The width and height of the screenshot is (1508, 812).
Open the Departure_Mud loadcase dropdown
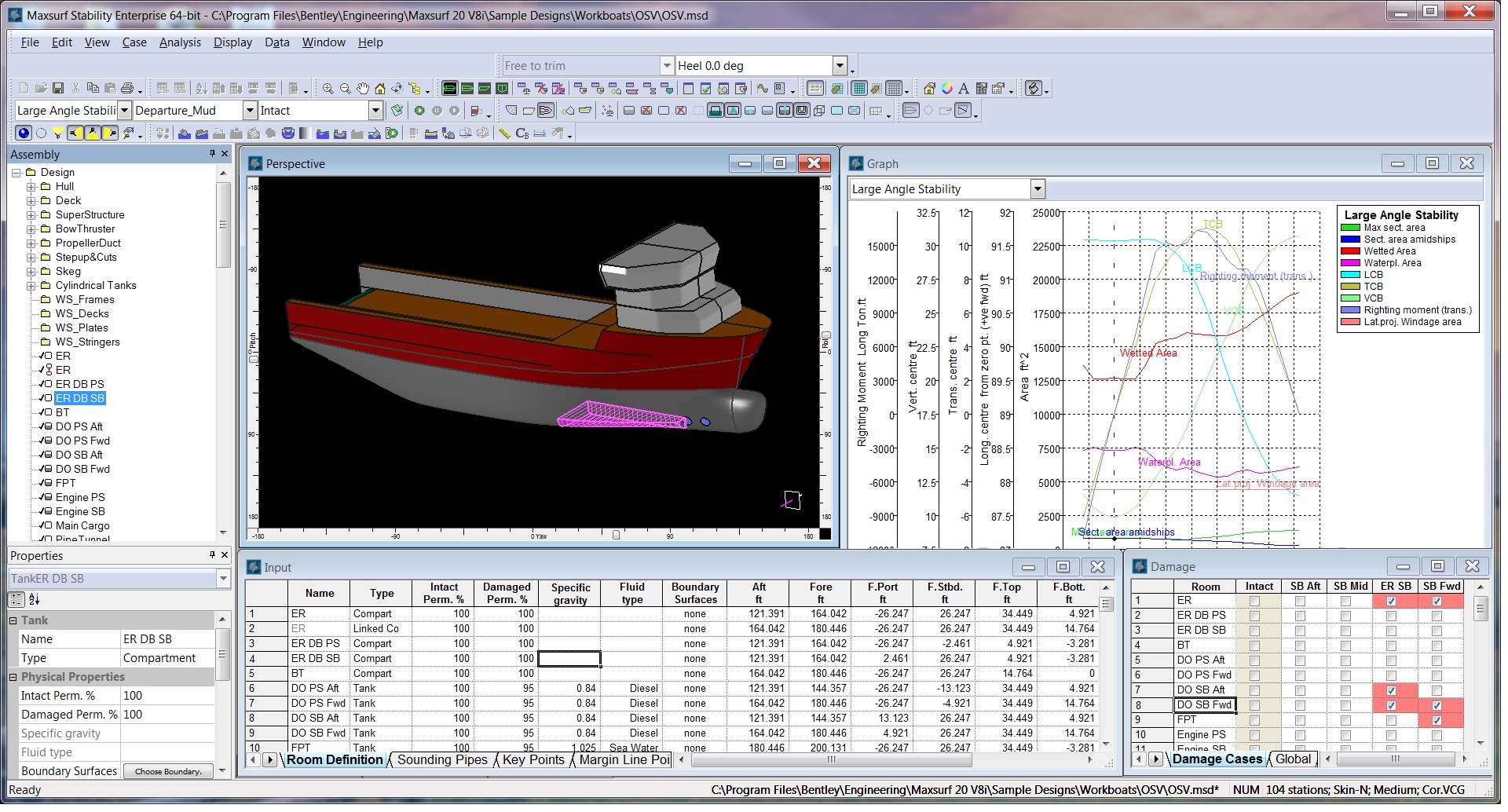coord(250,111)
